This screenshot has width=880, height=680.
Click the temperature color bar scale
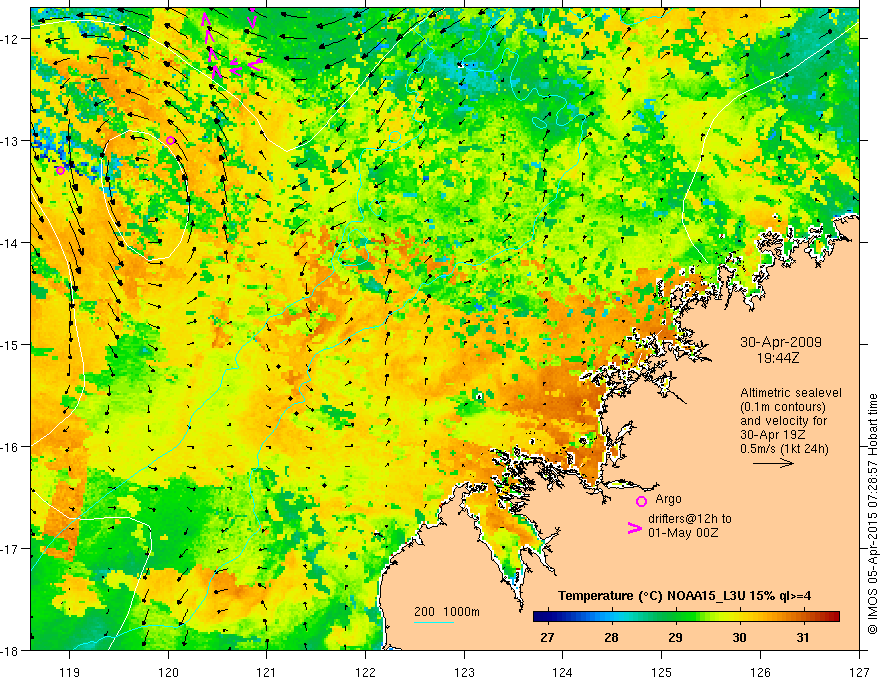686,616
